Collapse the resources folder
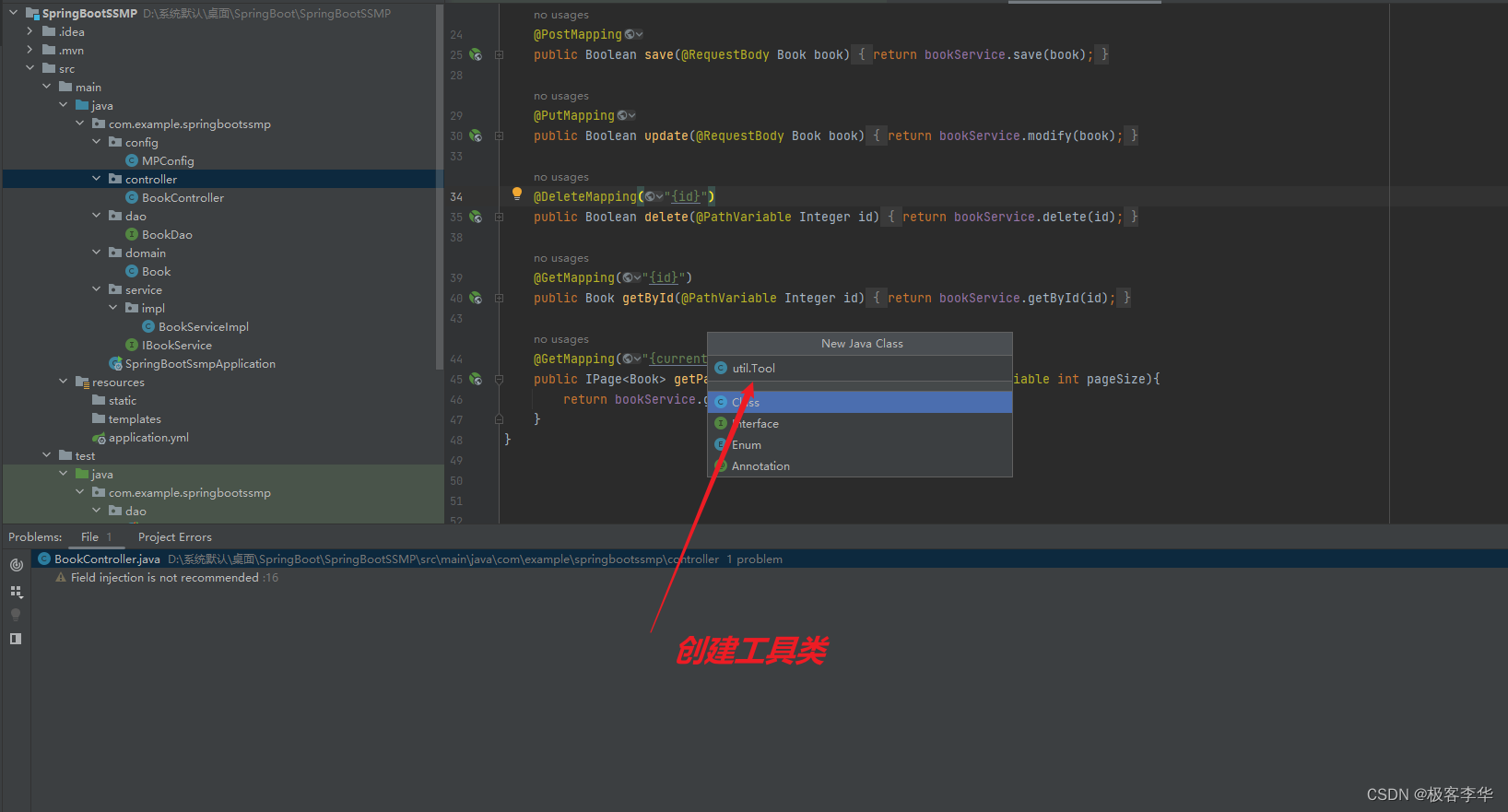Image resolution: width=1508 pixels, height=812 pixels. click(63, 382)
